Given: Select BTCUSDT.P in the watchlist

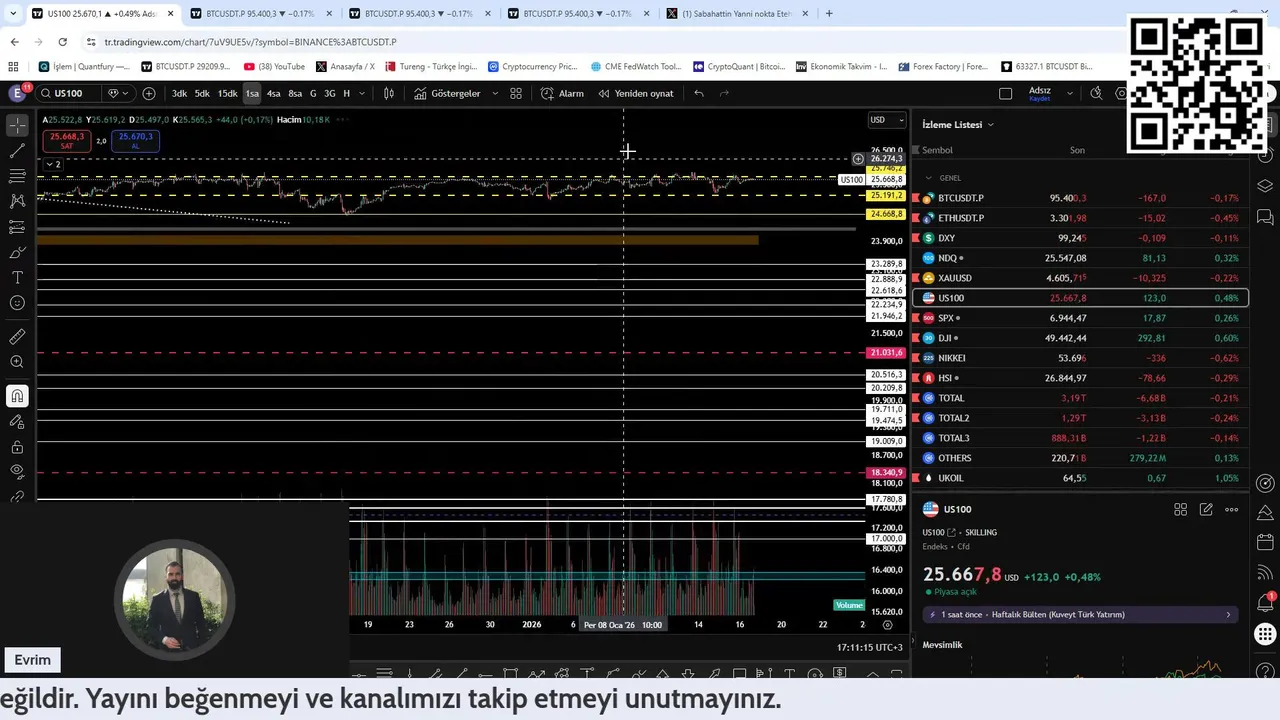Looking at the screenshot, I should coord(1080,198).
